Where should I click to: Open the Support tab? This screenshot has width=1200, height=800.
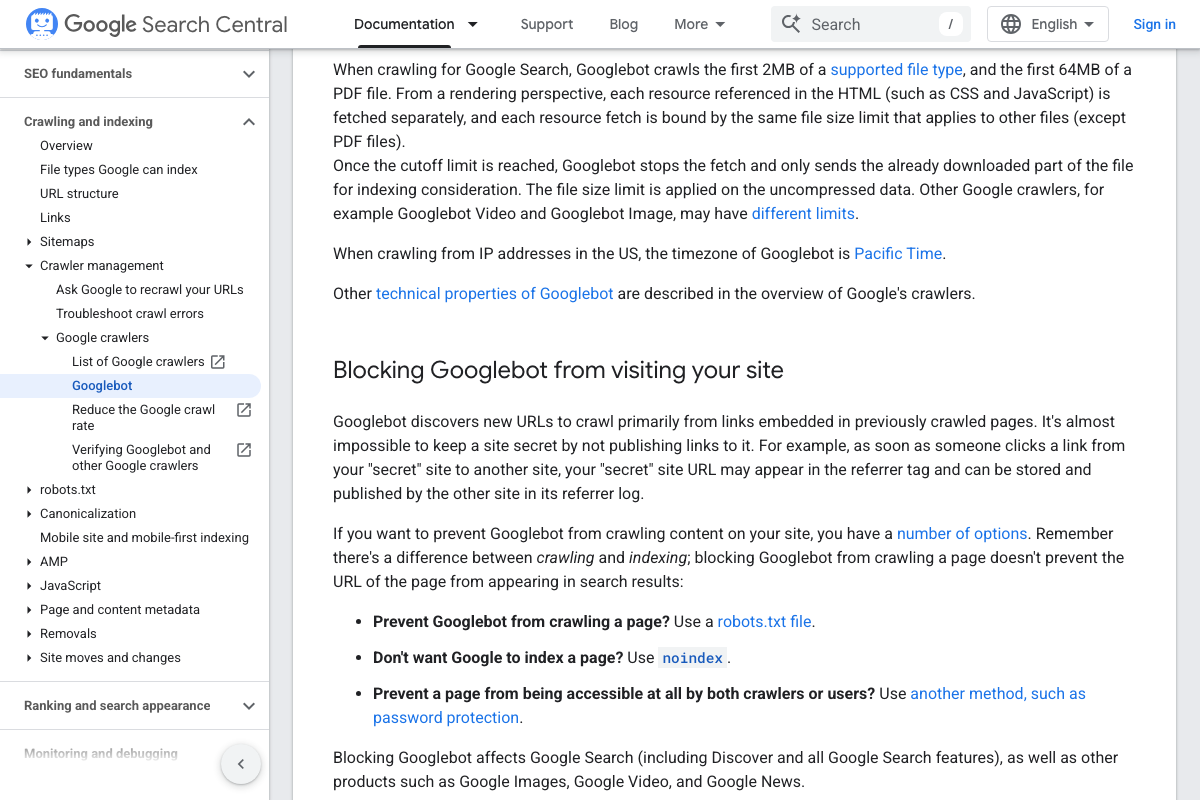(x=547, y=24)
